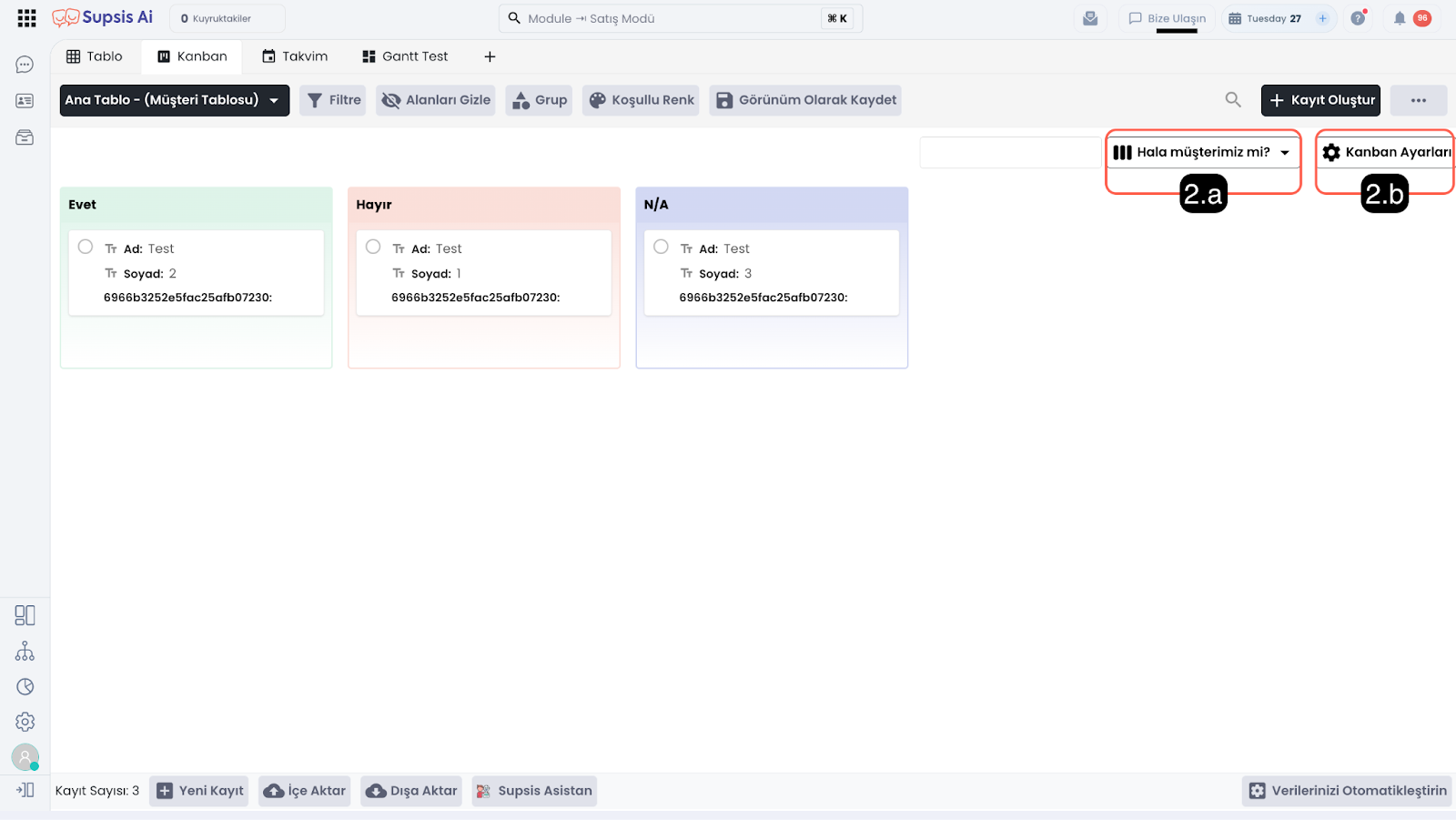Click the Dışa Aktar button
This screenshot has width=1456, height=820.
tap(411, 791)
